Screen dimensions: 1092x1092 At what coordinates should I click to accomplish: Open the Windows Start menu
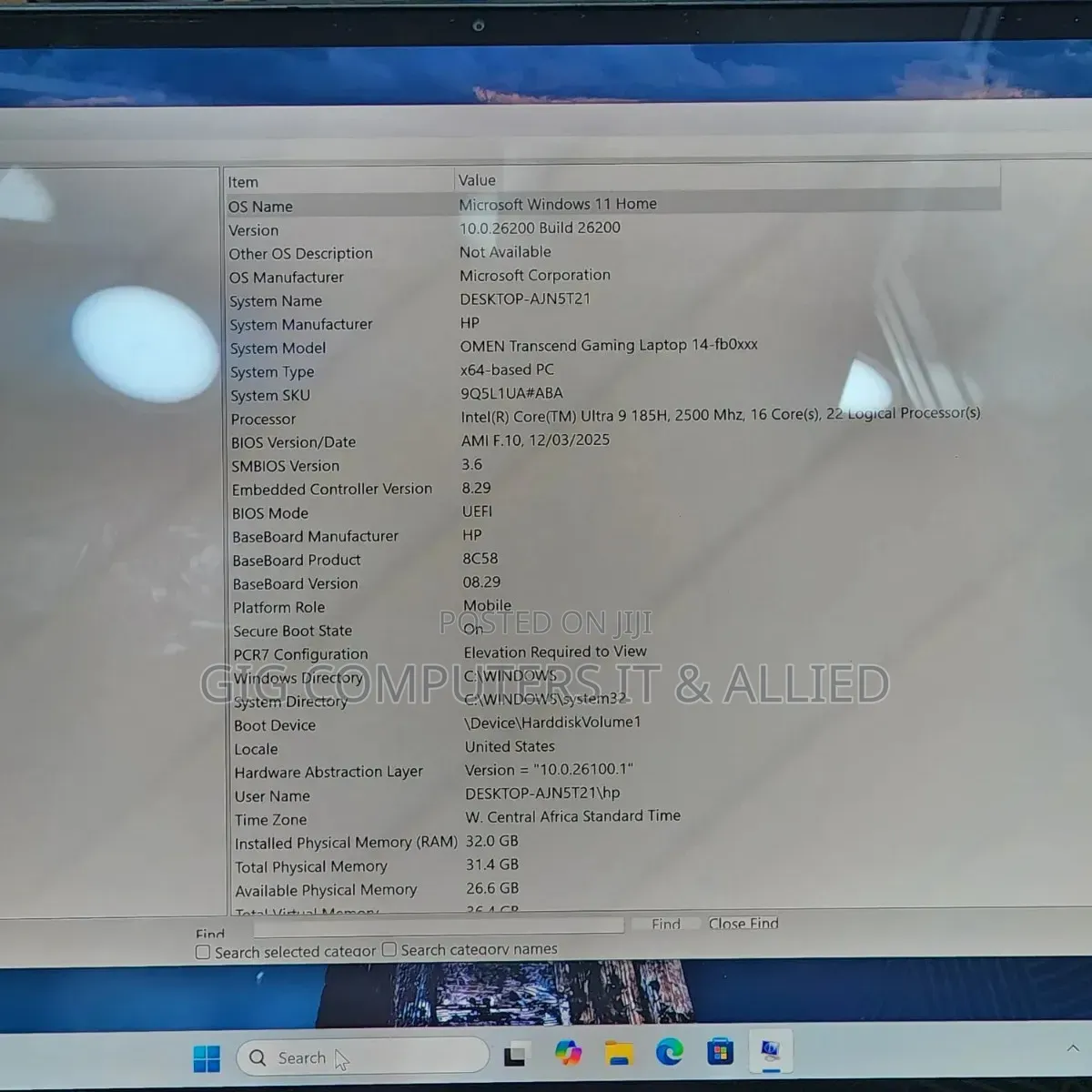[x=207, y=1058]
